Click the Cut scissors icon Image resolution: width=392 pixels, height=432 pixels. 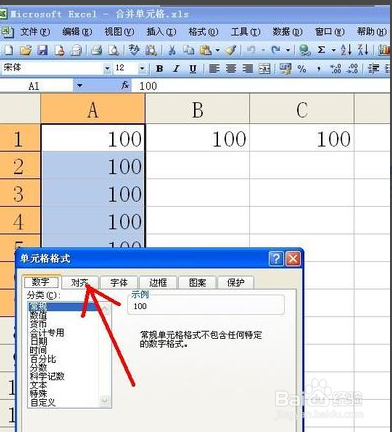click(172, 50)
